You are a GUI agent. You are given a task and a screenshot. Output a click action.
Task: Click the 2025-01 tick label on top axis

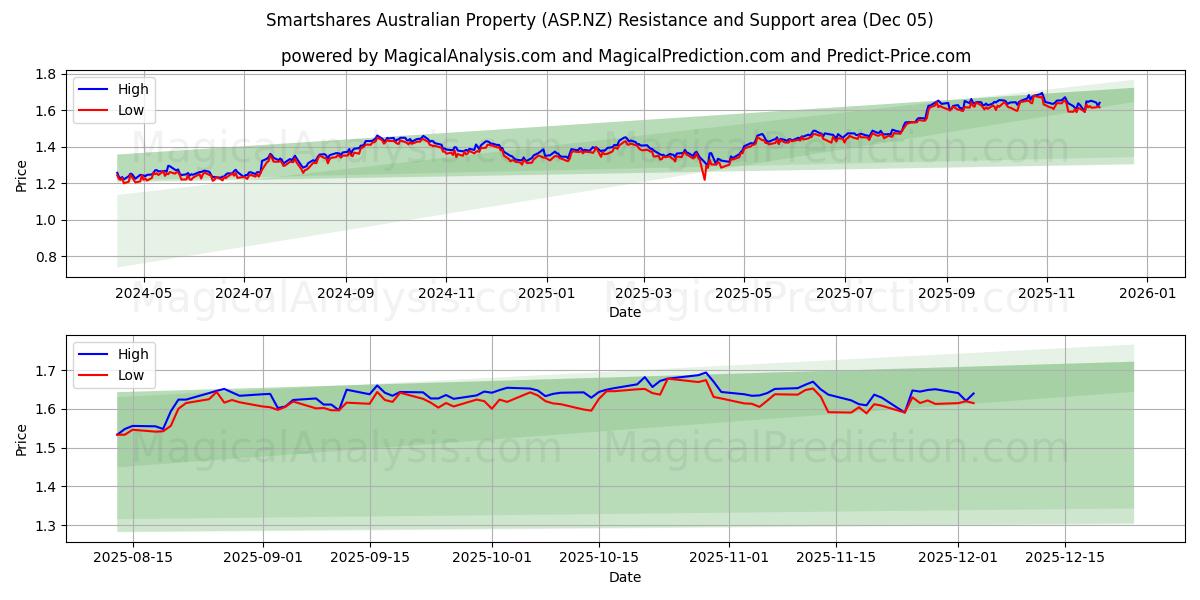point(548,289)
